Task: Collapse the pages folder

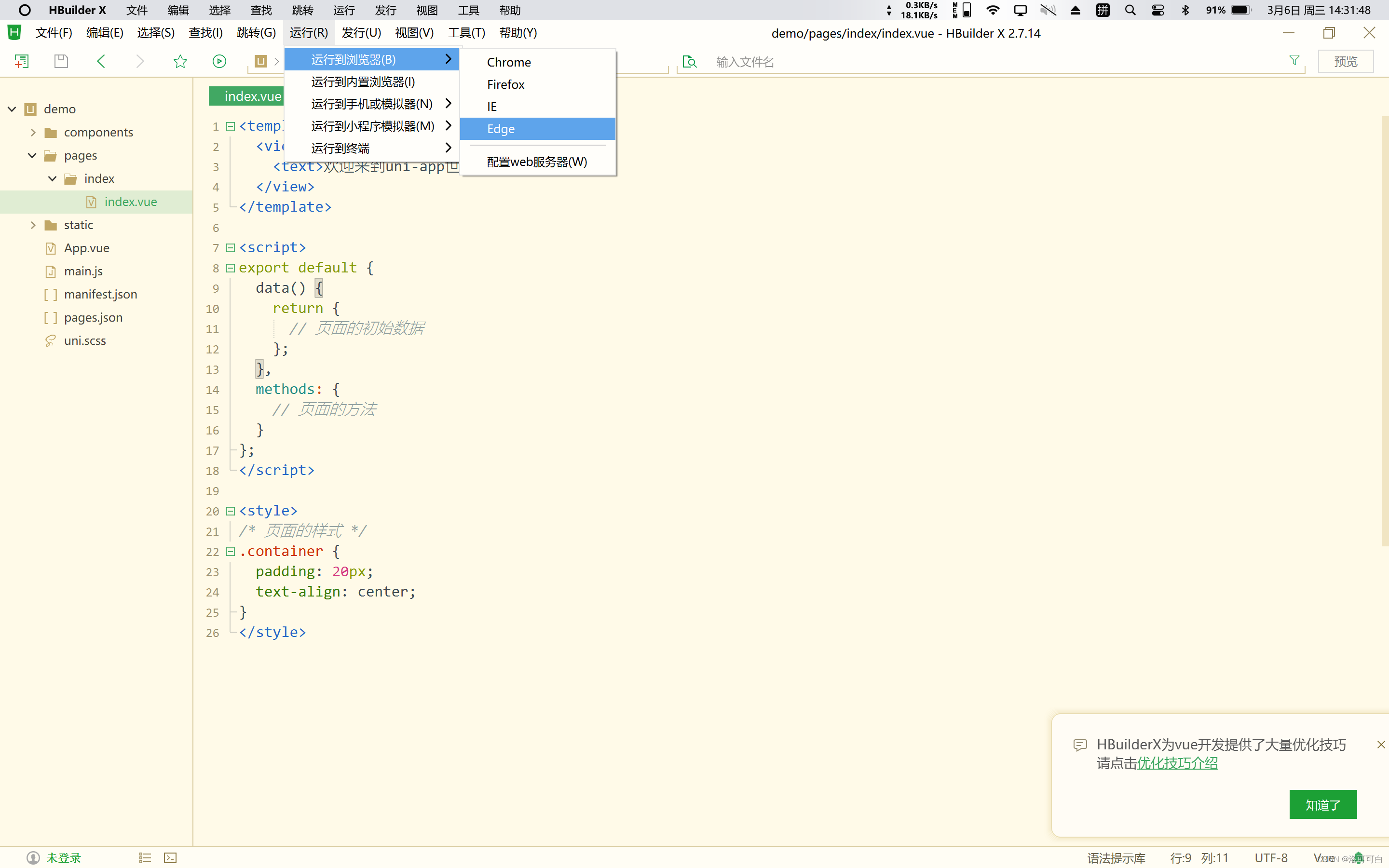Action: tap(32, 156)
